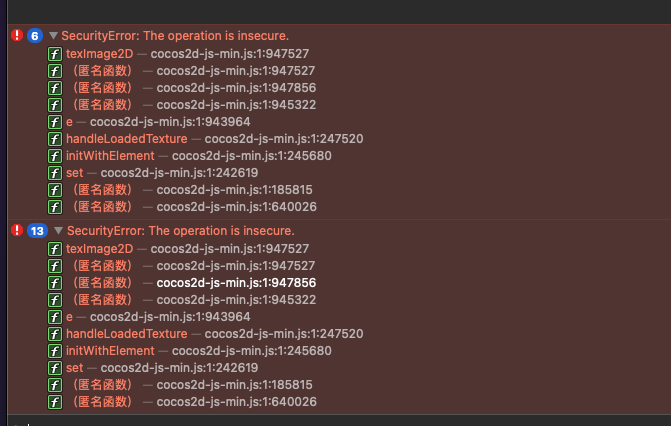
Task: Open cocos2d-js-min.js:1:245680 link in second error
Action: tap(251, 350)
